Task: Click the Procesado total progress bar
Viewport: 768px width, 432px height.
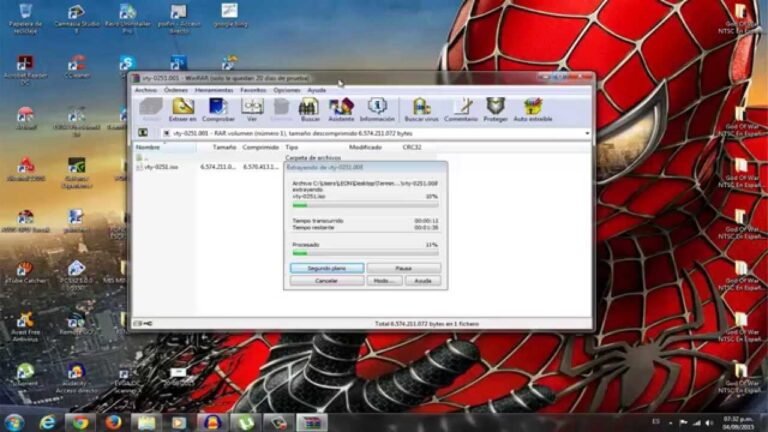Action: coord(365,253)
